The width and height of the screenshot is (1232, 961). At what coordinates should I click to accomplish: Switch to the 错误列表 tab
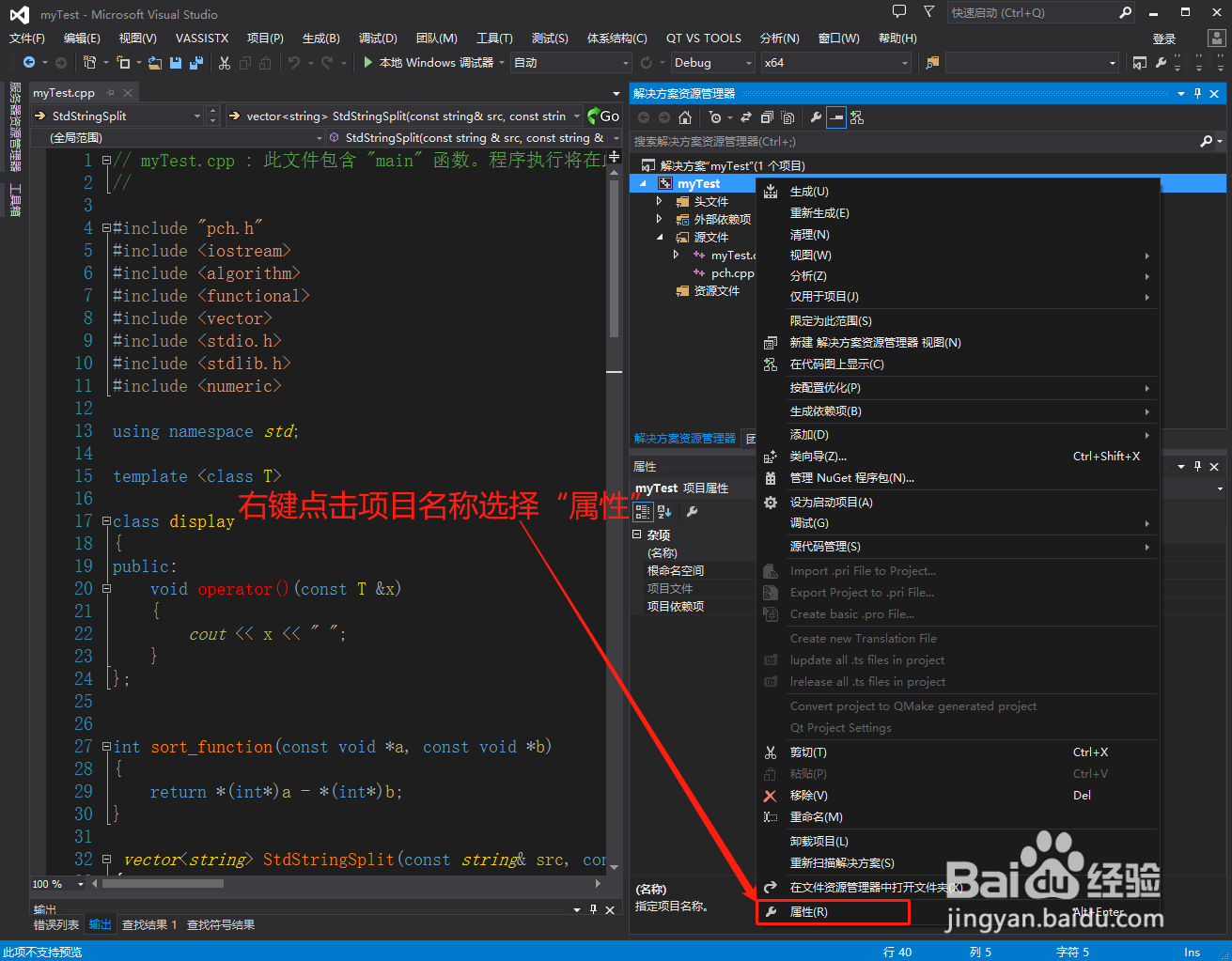[56, 925]
